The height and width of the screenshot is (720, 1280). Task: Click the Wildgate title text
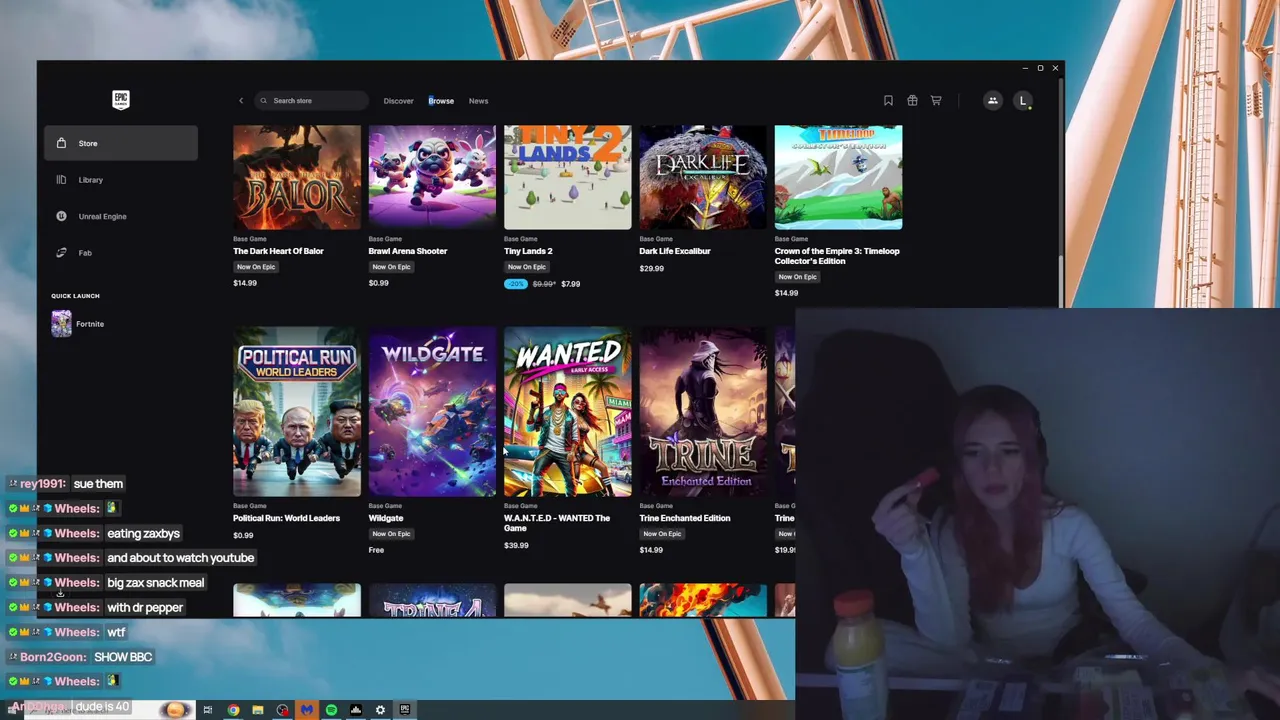[x=385, y=518]
